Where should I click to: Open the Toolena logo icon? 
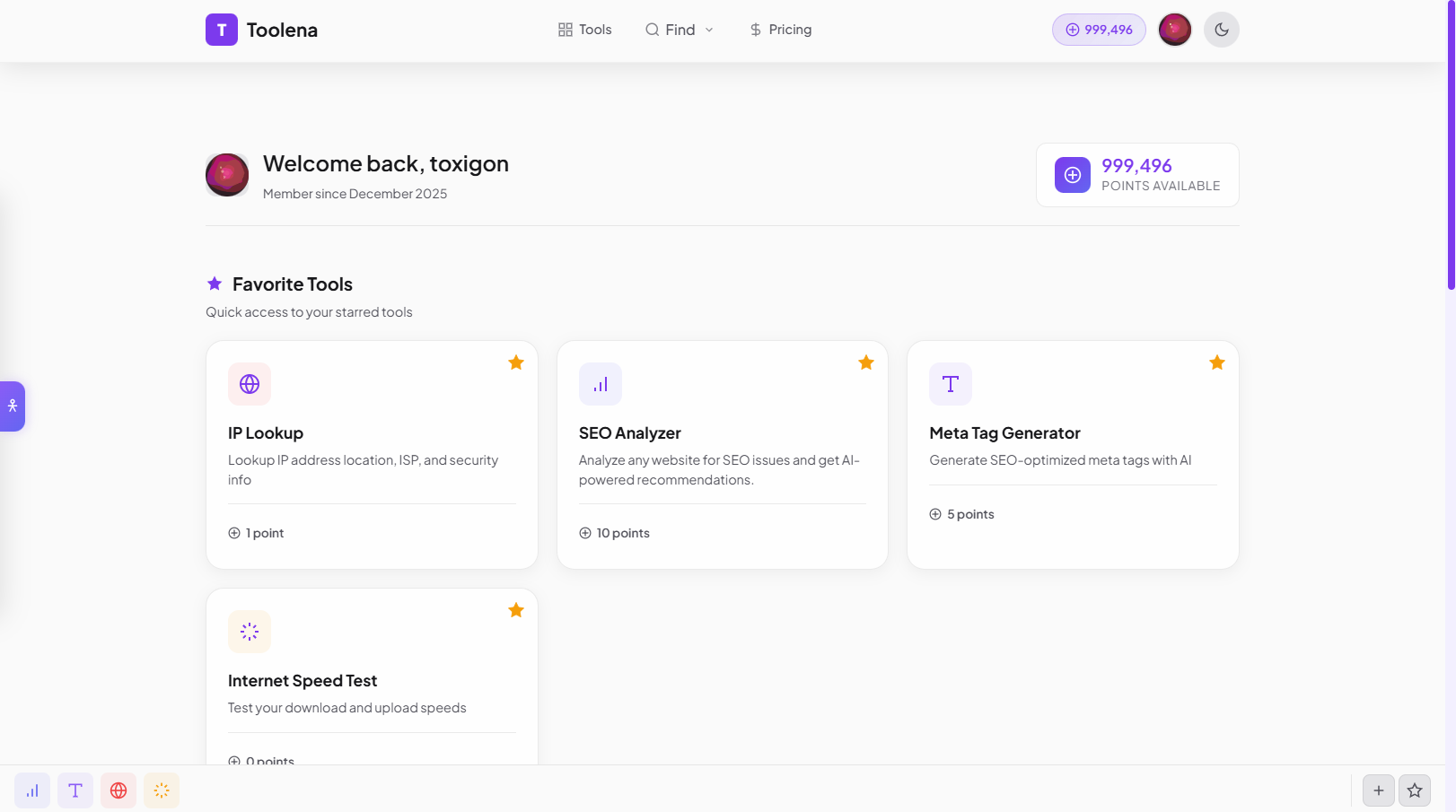[221, 30]
